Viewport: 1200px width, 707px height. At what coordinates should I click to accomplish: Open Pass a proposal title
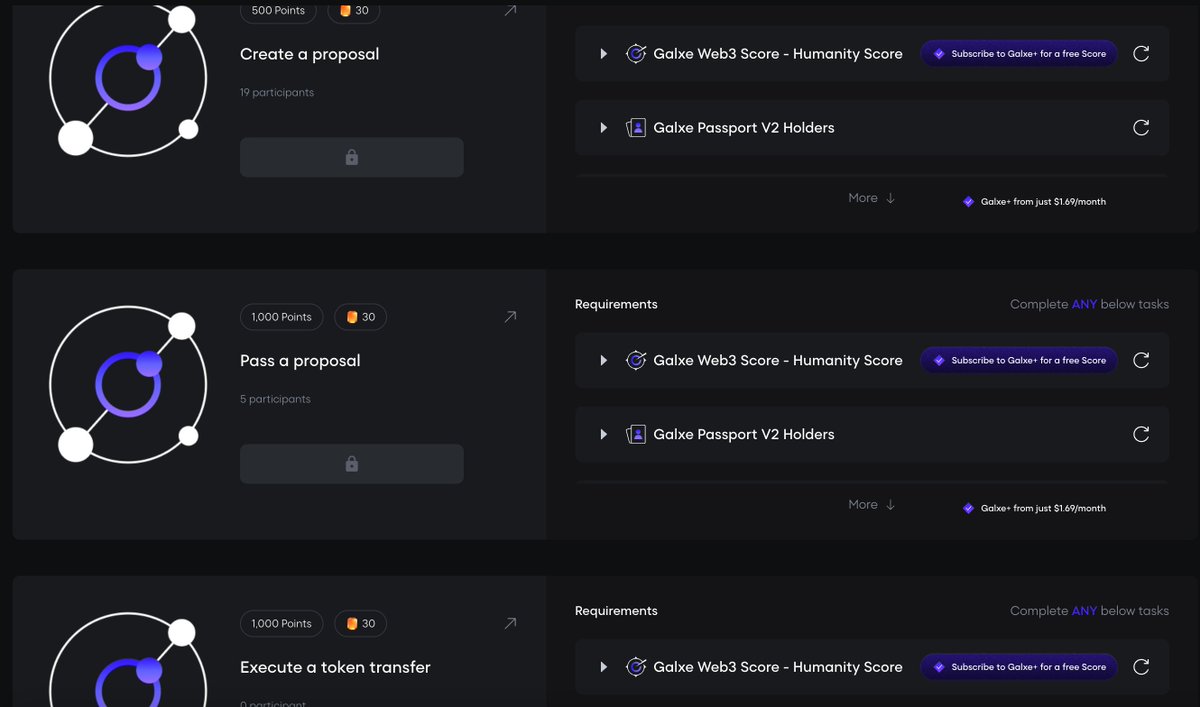click(300, 361)
